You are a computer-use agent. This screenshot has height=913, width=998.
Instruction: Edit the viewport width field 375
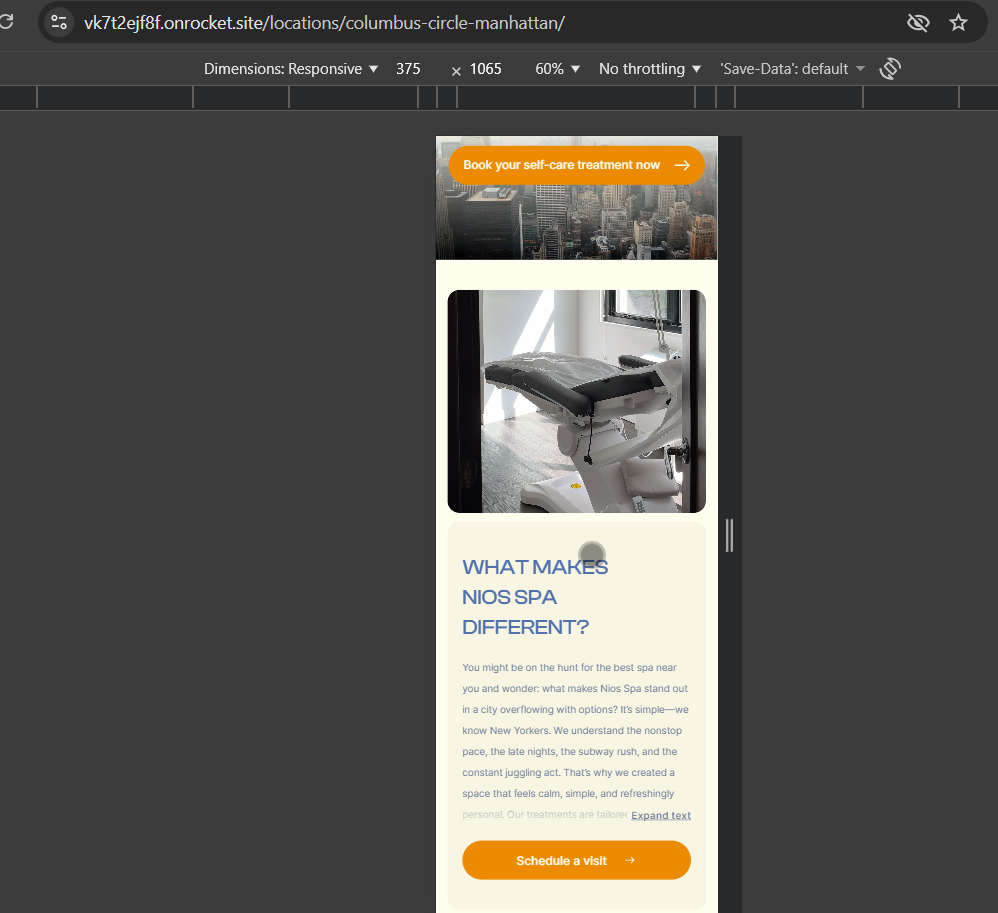pyautogui.click(x=408, y=69)
